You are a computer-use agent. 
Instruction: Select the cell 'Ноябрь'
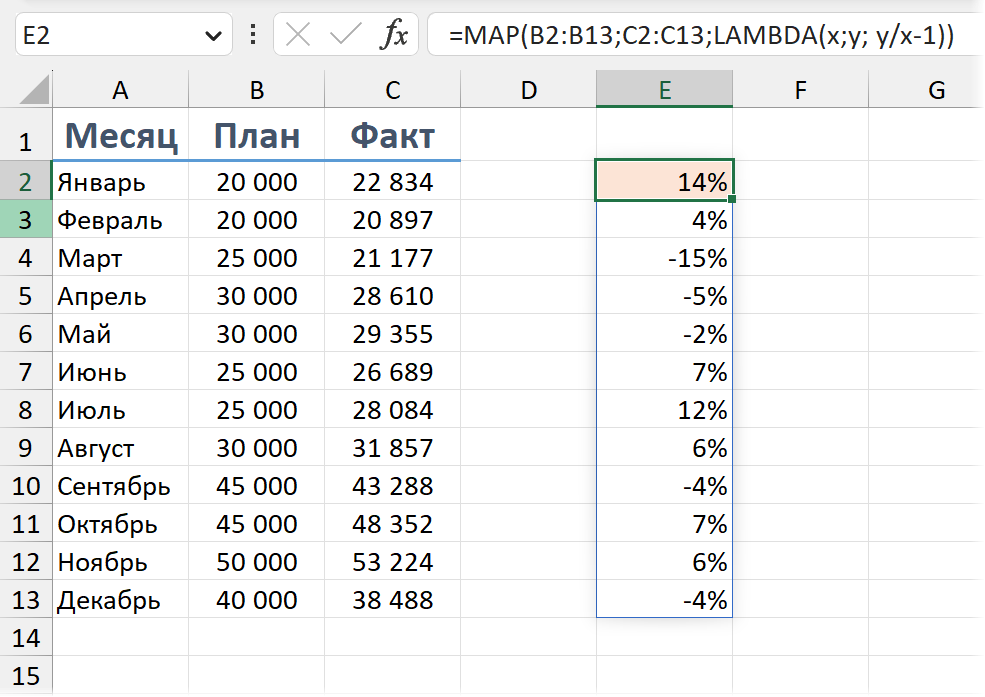[121, 562]
